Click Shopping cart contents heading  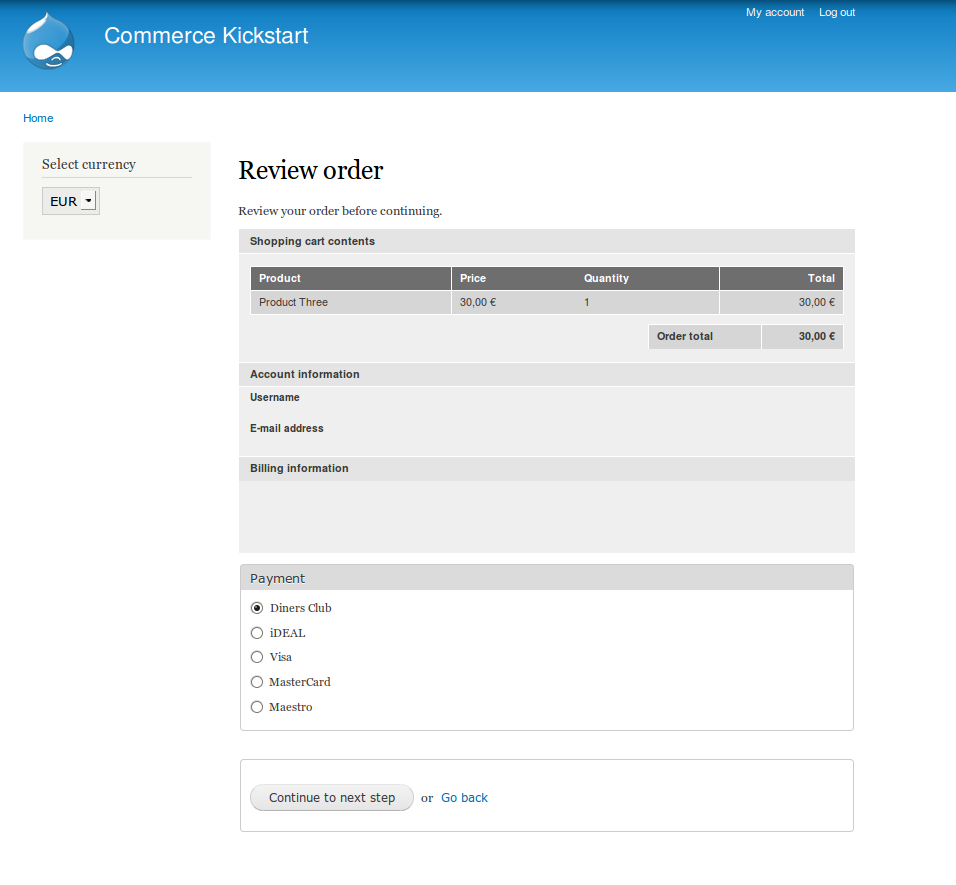(x=312, y=241)
